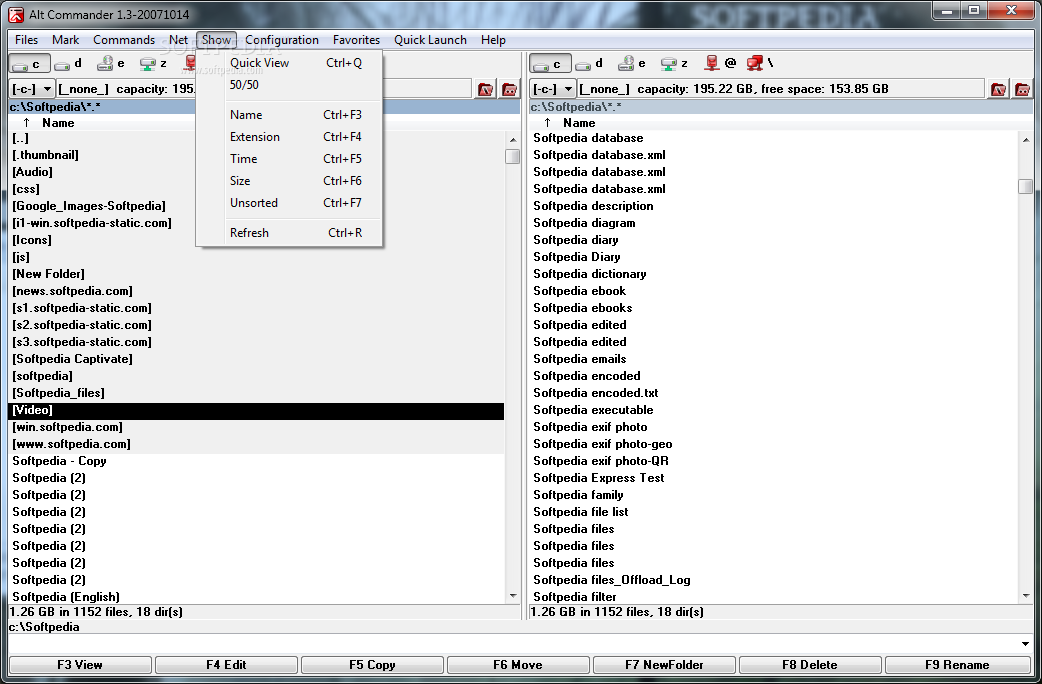Viewport: 1042px width, 684px height.
Task: Click the right panel scrollbar thumb
Action: click(1026, 186)
